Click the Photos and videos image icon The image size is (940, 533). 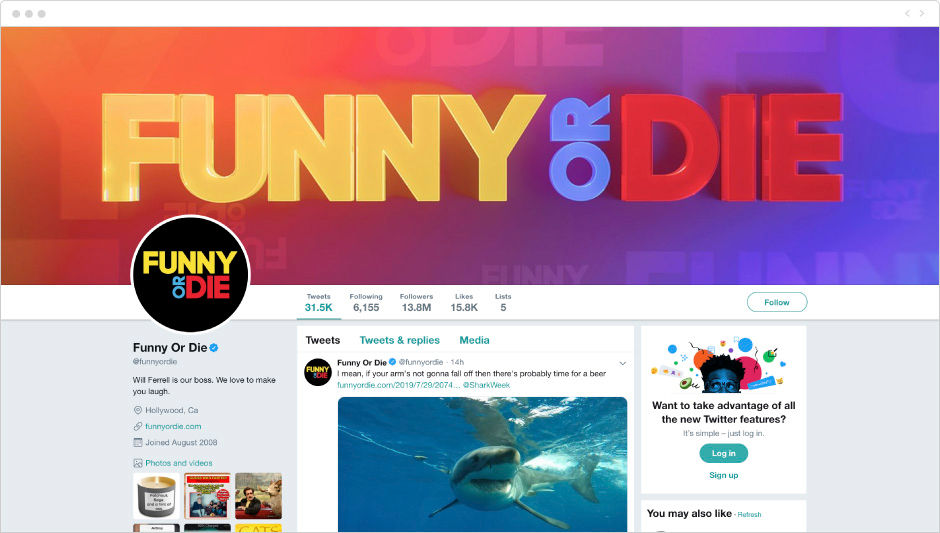click(x=137, y=463)
